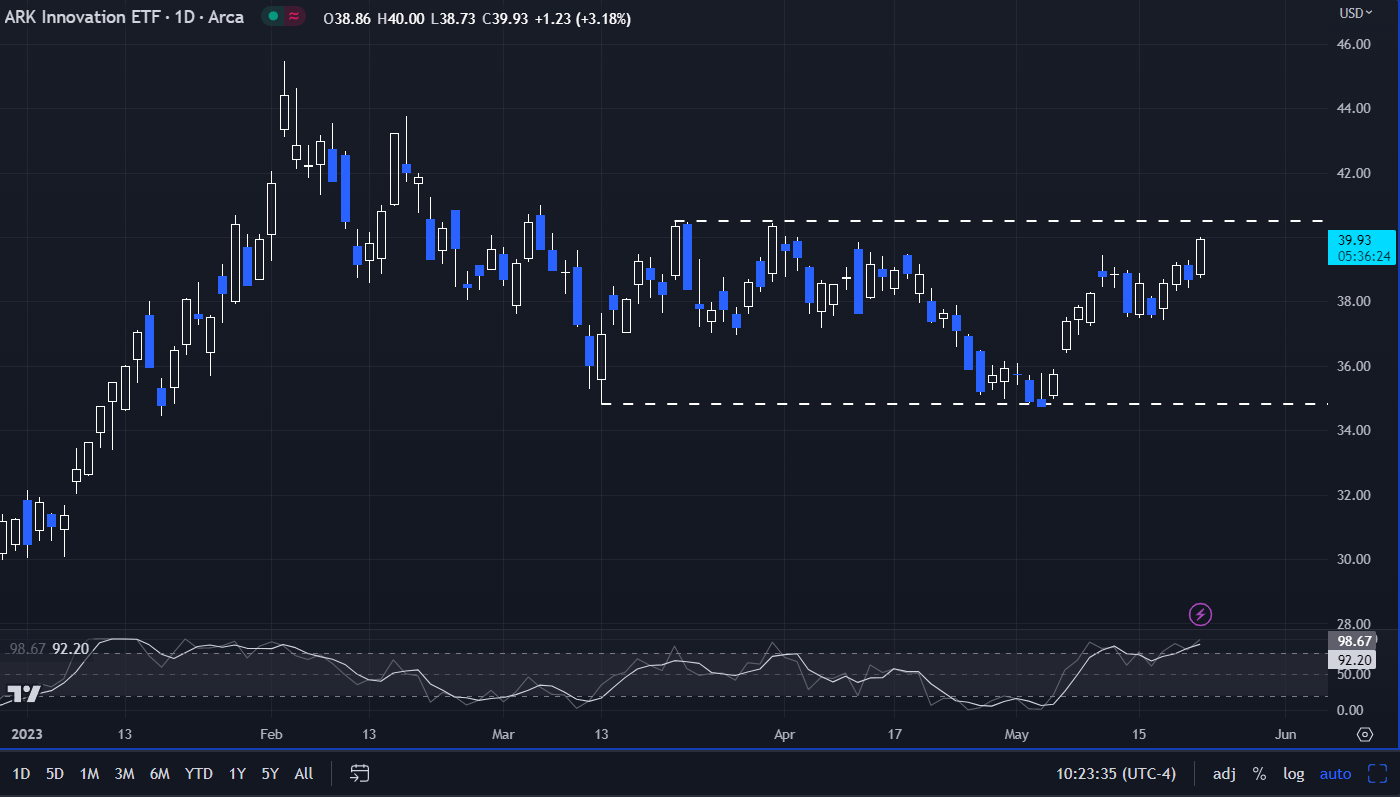Viewport: 1400px width, 797px height.
Task: Click the lower dashed support line
Action: click(964, 404)
